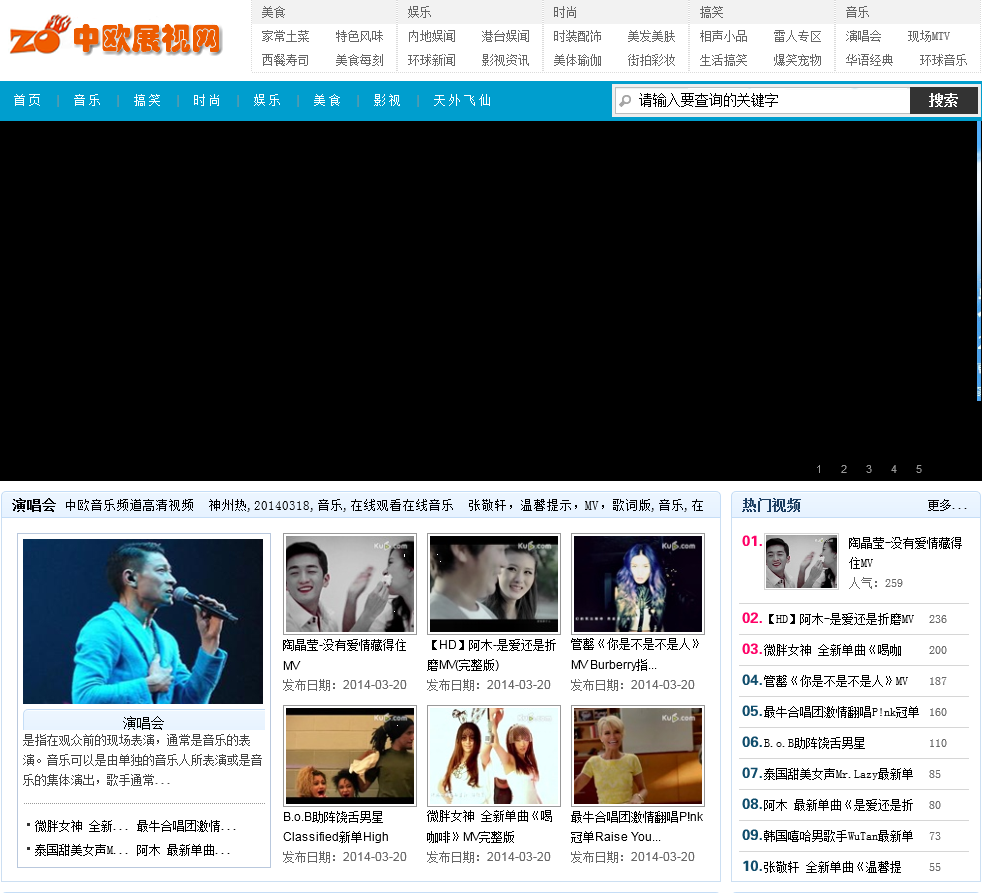
Task: Go to 现场MTV category link
Action: tap(929, 36)
